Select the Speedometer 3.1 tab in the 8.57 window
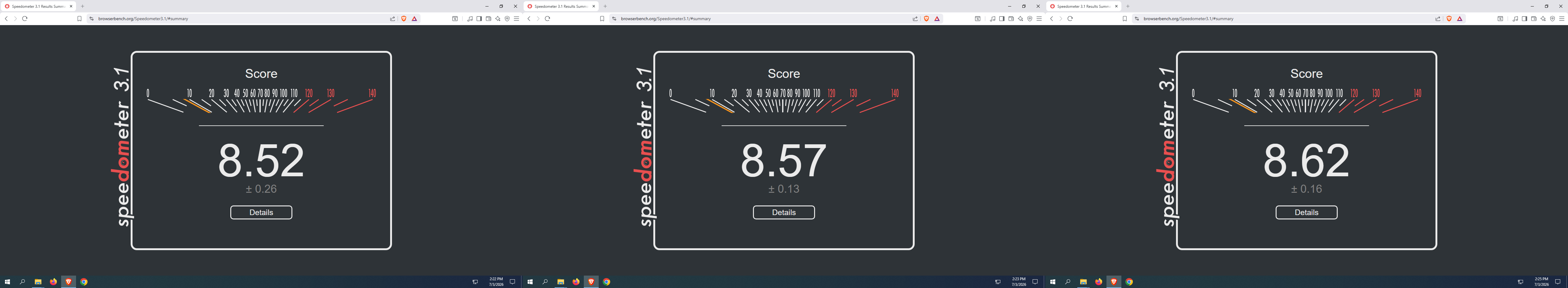 click(561, 6)
